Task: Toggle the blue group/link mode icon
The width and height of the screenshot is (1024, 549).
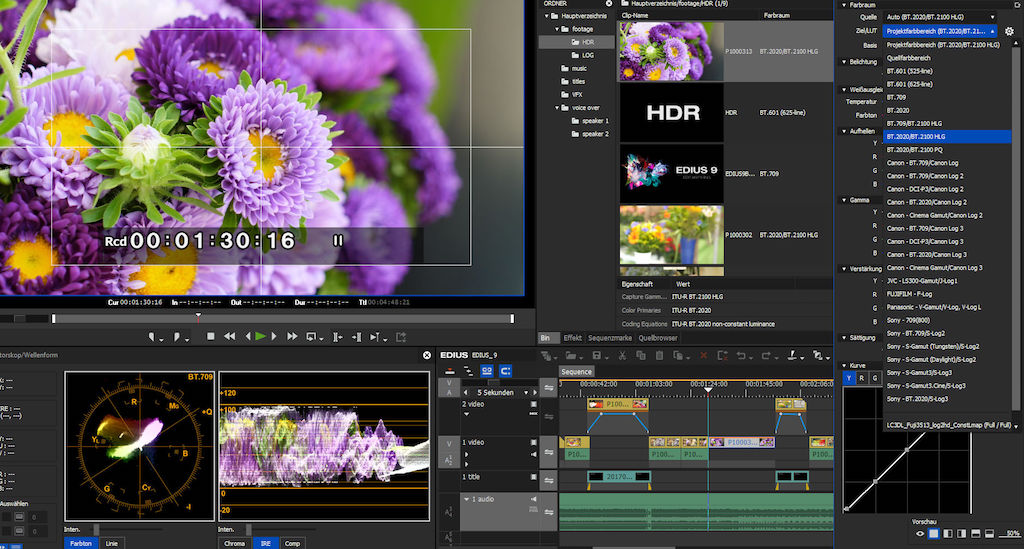Action: click(x=487, y=371)
